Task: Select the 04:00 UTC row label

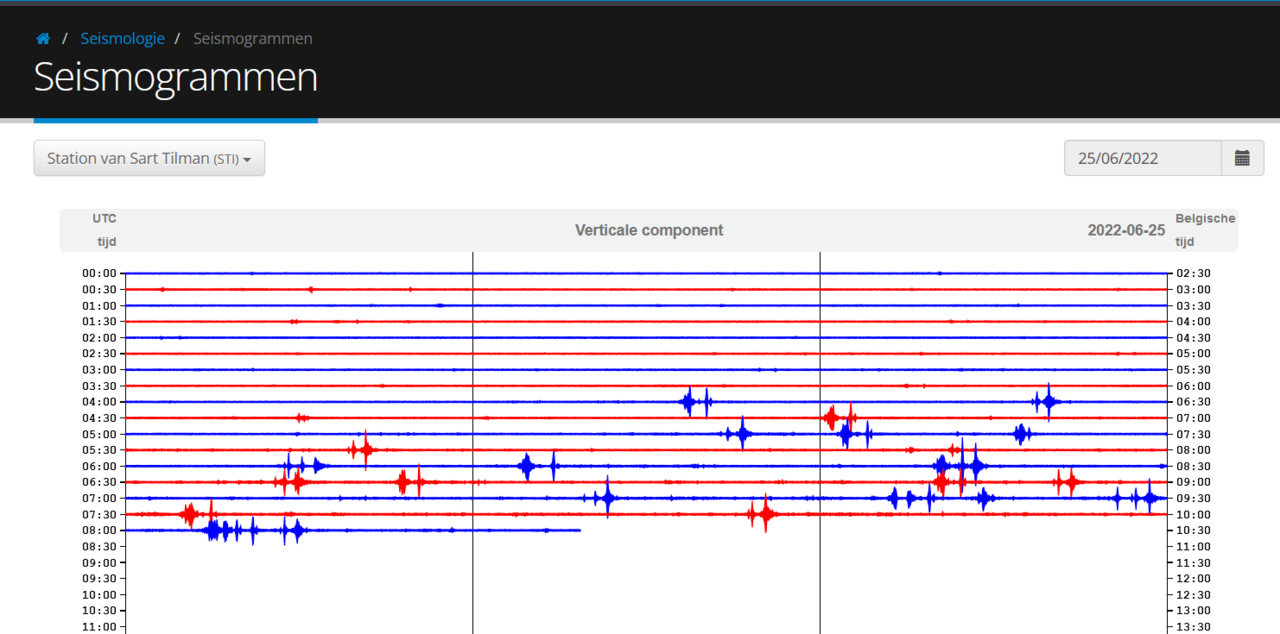Action: 100,402
